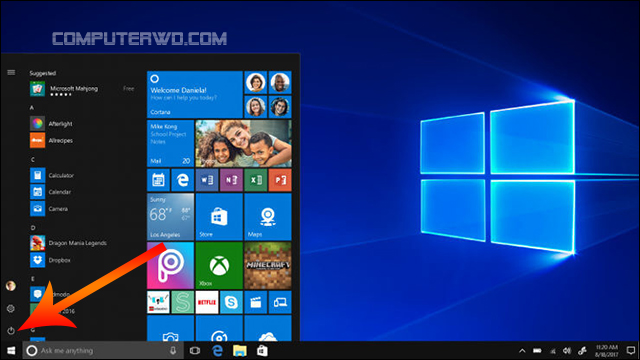Click the Calendar small tile
Image resolution: width=640 pixels, height=360 pixels.
158,180
